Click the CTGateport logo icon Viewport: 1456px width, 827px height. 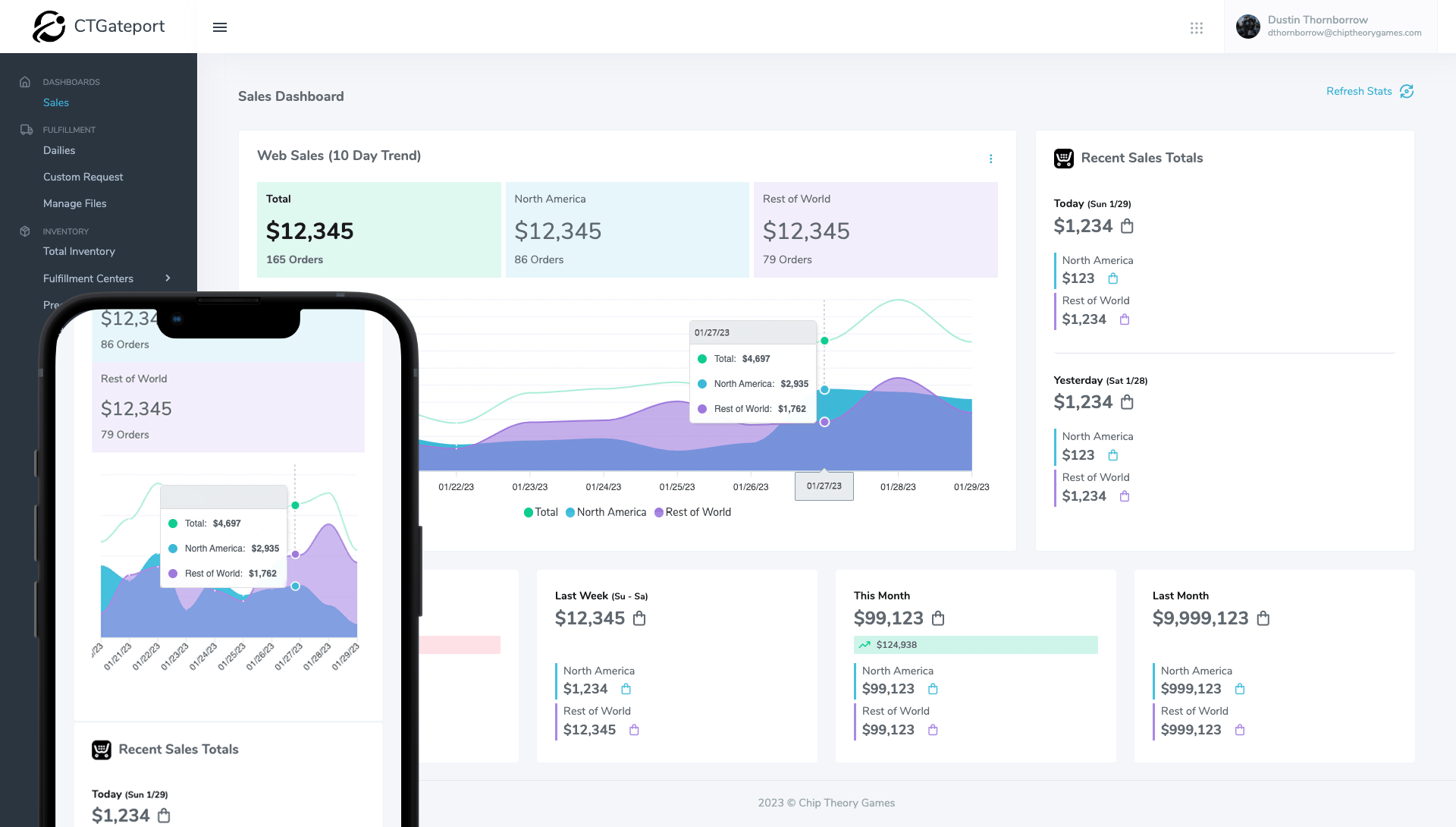coord(49,27)
